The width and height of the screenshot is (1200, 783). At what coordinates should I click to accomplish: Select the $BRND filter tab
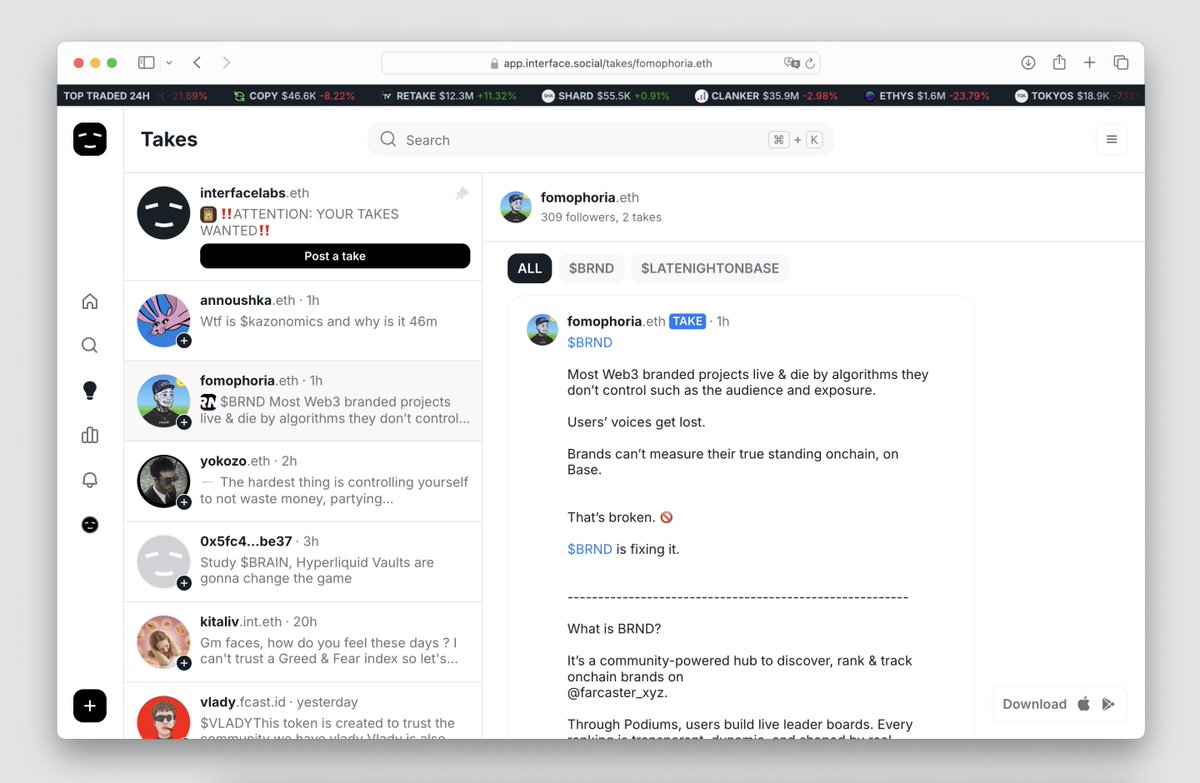click(x=591, y=268)
